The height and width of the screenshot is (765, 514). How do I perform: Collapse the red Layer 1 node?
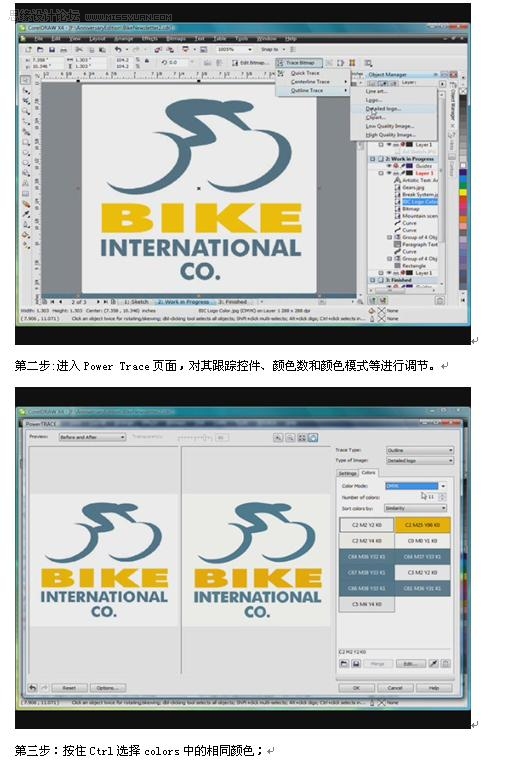pos(381,173)
